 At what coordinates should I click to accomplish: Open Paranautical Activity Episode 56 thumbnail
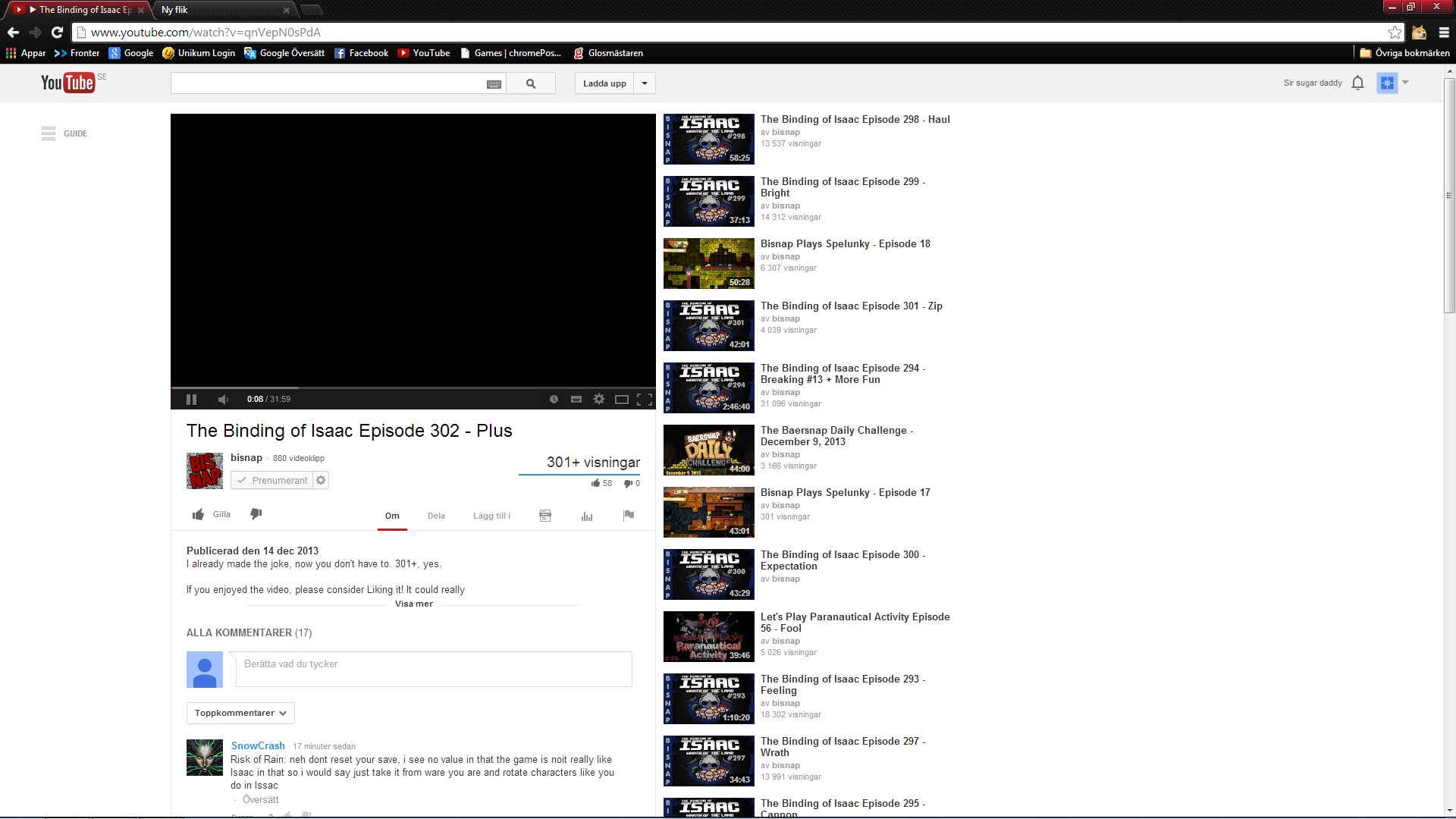point(709,636)
